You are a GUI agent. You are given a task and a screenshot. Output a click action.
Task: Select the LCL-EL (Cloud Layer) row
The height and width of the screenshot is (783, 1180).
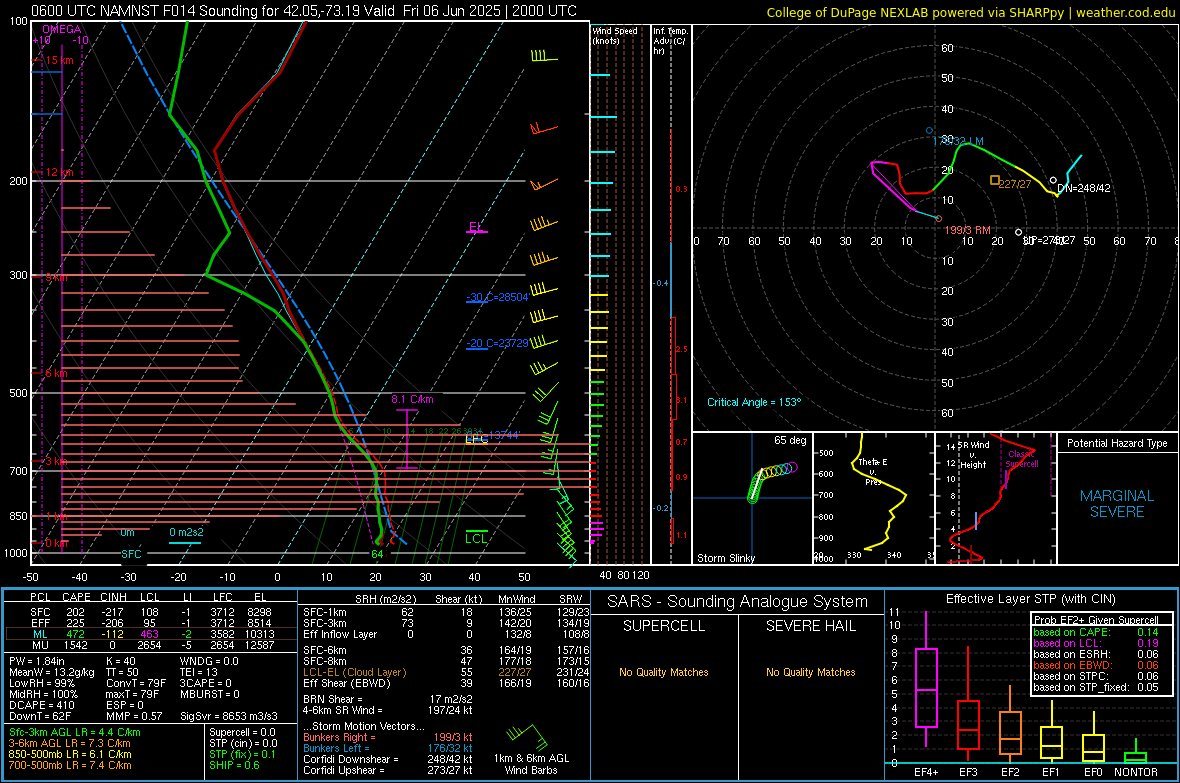pyautogui.click(x=447, y=672)
